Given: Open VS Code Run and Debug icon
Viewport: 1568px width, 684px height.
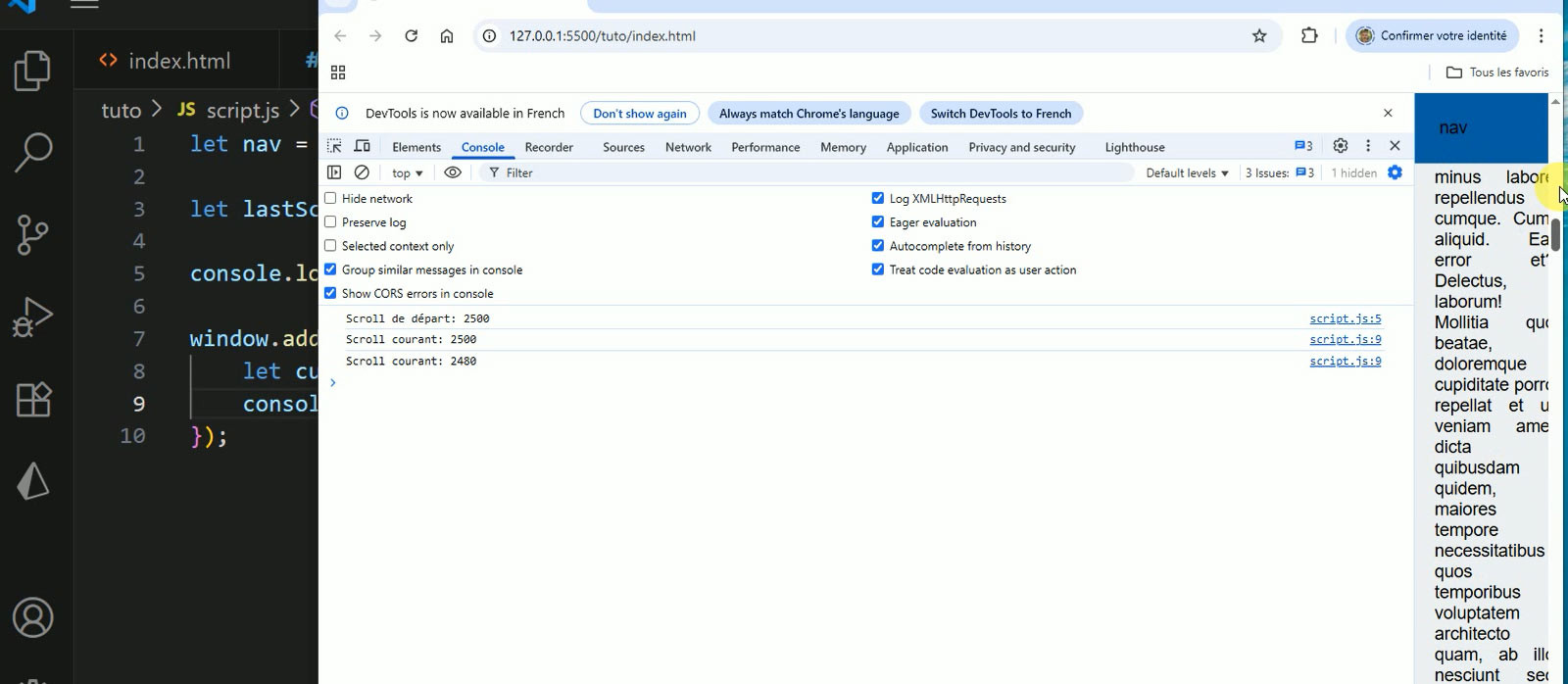Looking at the screenshot, I should (32, 317).
